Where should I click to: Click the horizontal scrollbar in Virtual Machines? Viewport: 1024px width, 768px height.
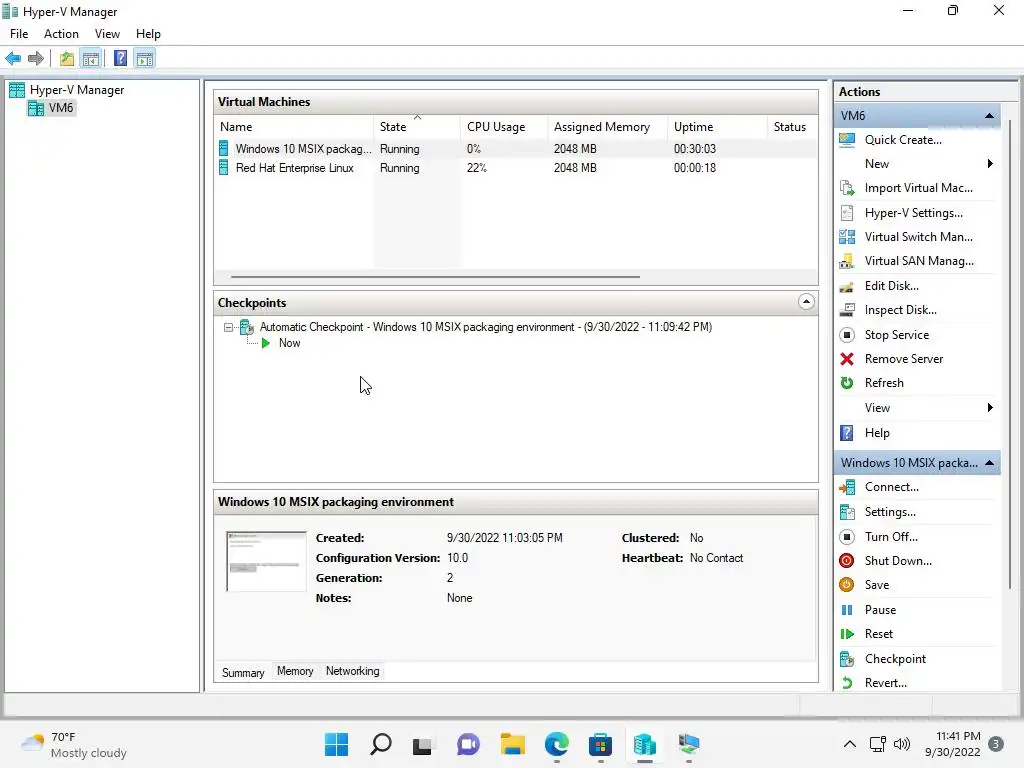tap(435, 277)
